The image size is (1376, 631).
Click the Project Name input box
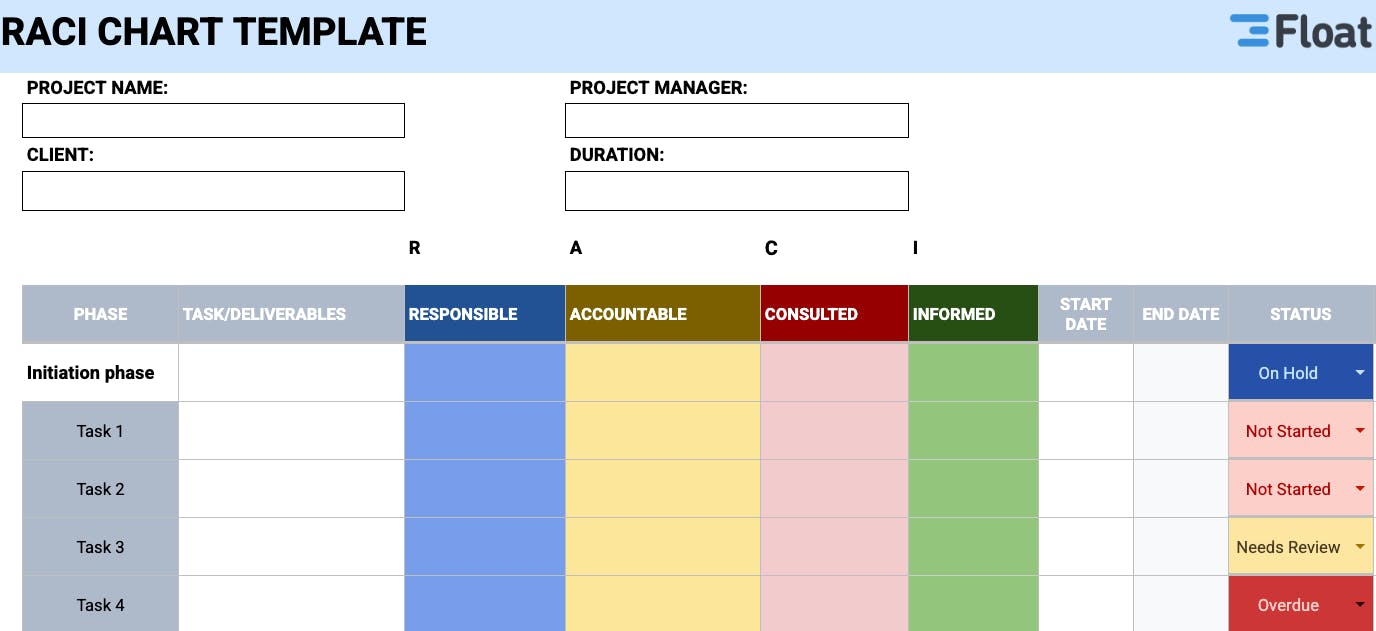213,120
